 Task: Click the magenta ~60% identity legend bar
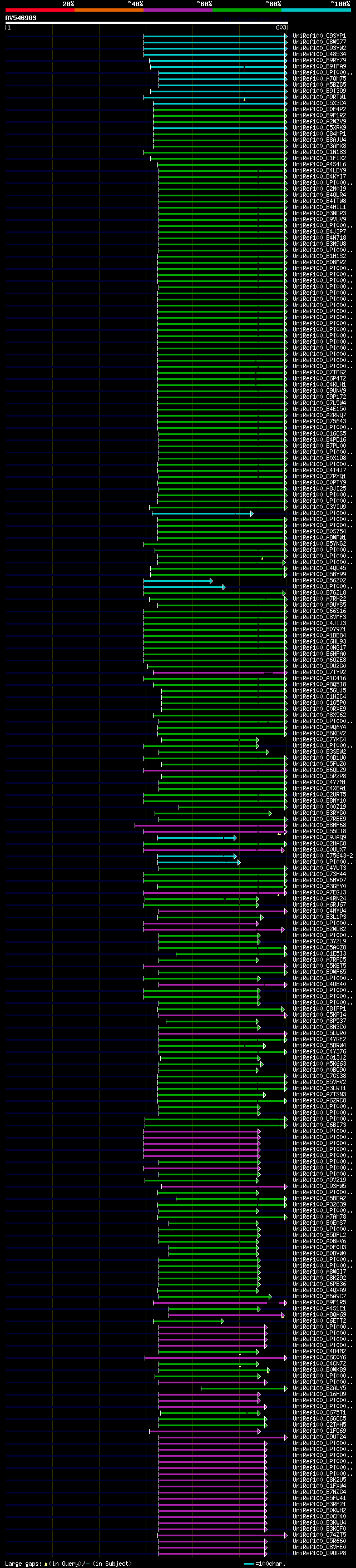(x=177, y=10)
